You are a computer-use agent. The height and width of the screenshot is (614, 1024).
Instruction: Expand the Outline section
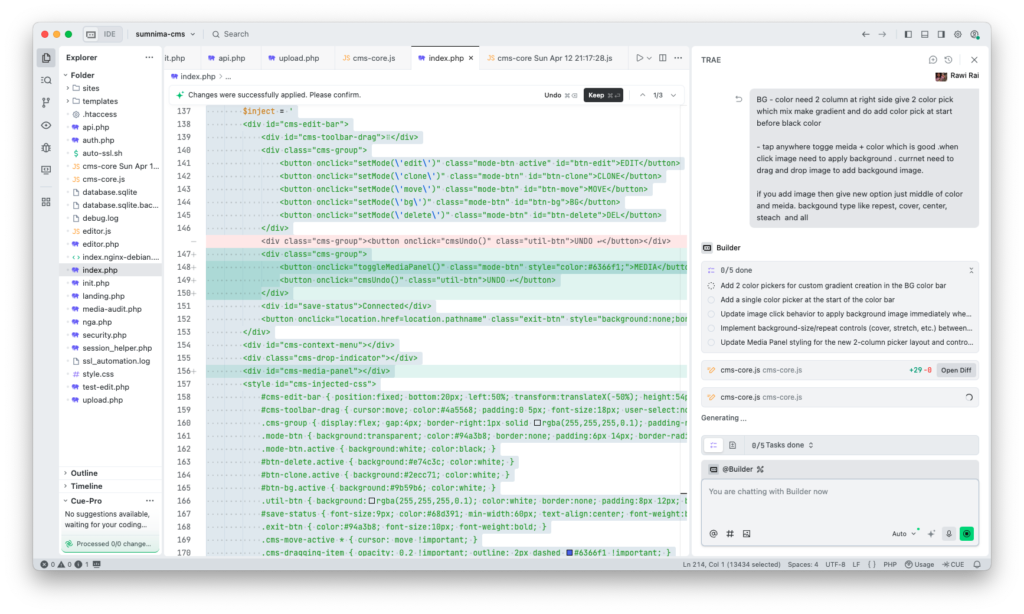tap(84, 473)
